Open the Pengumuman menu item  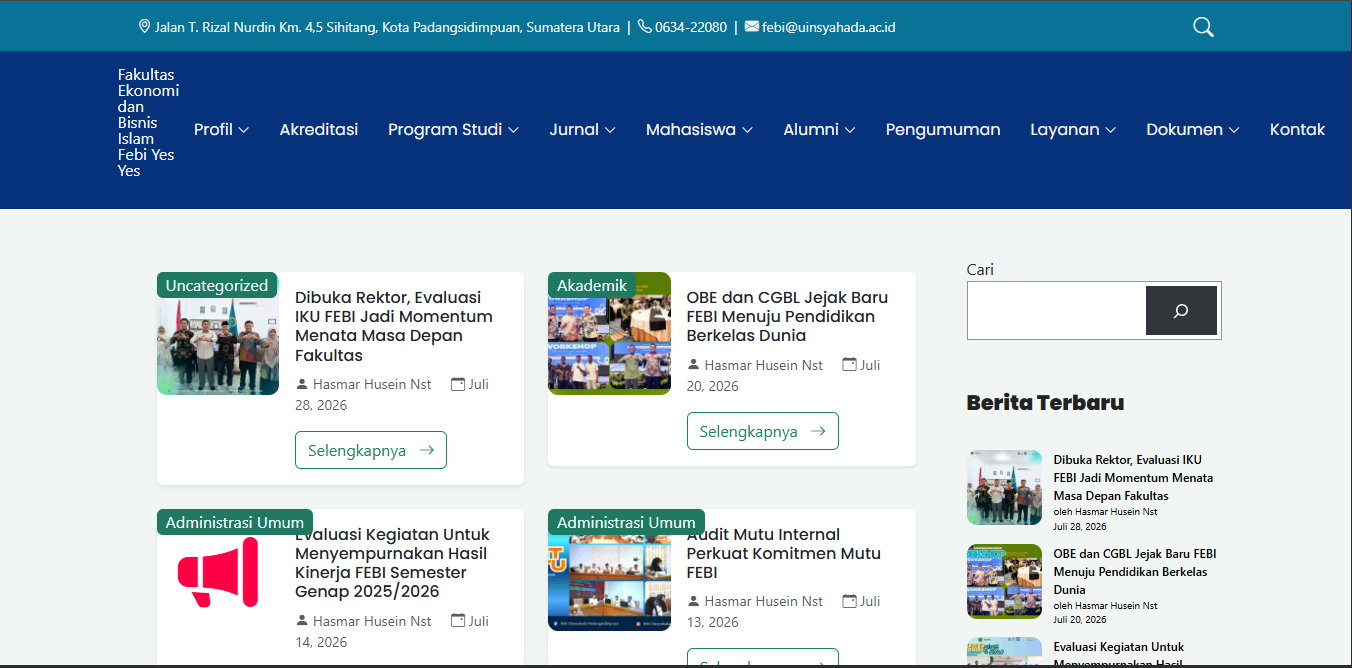tap(943, 129)
